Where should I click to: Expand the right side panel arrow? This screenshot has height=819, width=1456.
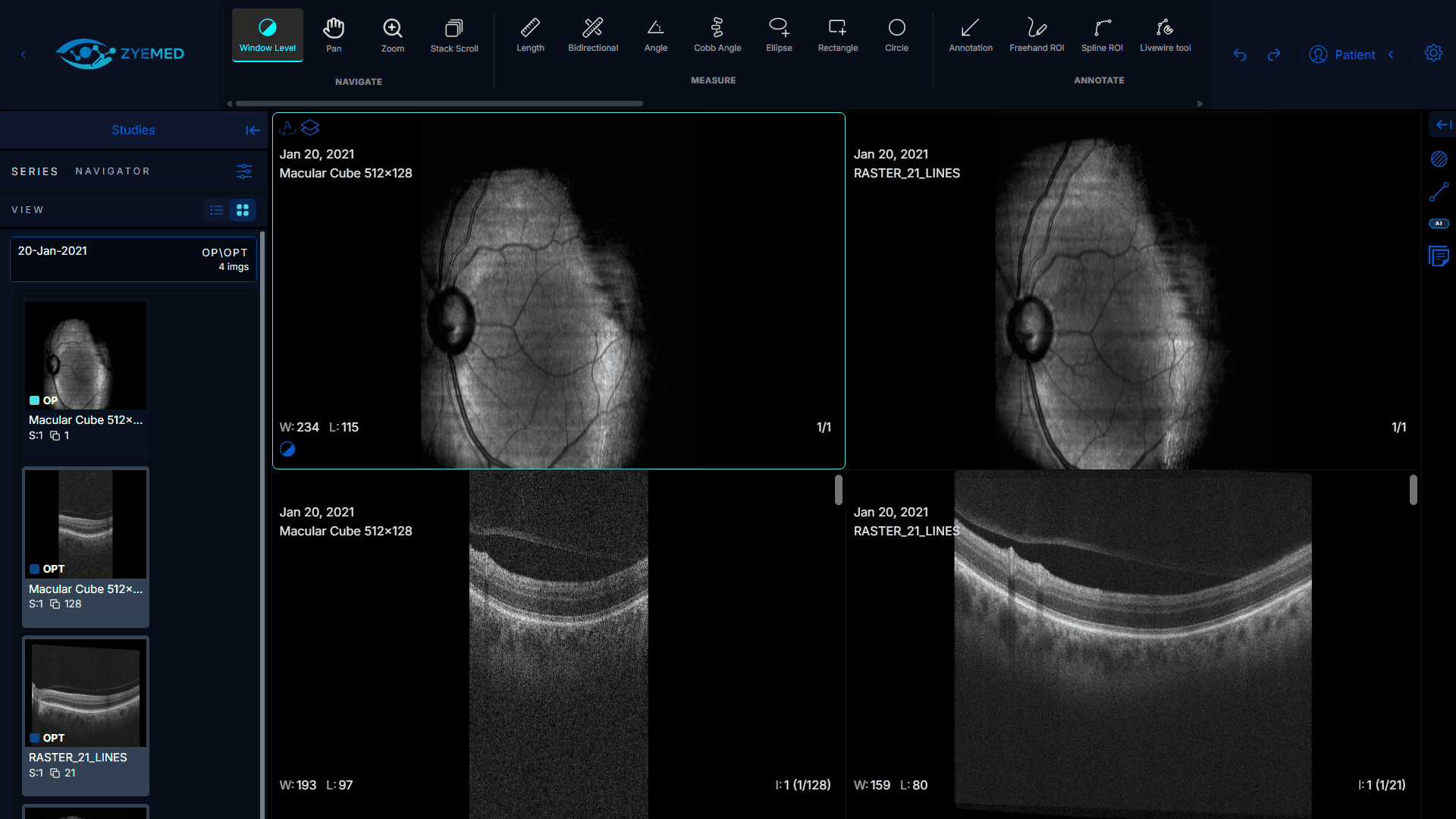(x=1443, y=125)
